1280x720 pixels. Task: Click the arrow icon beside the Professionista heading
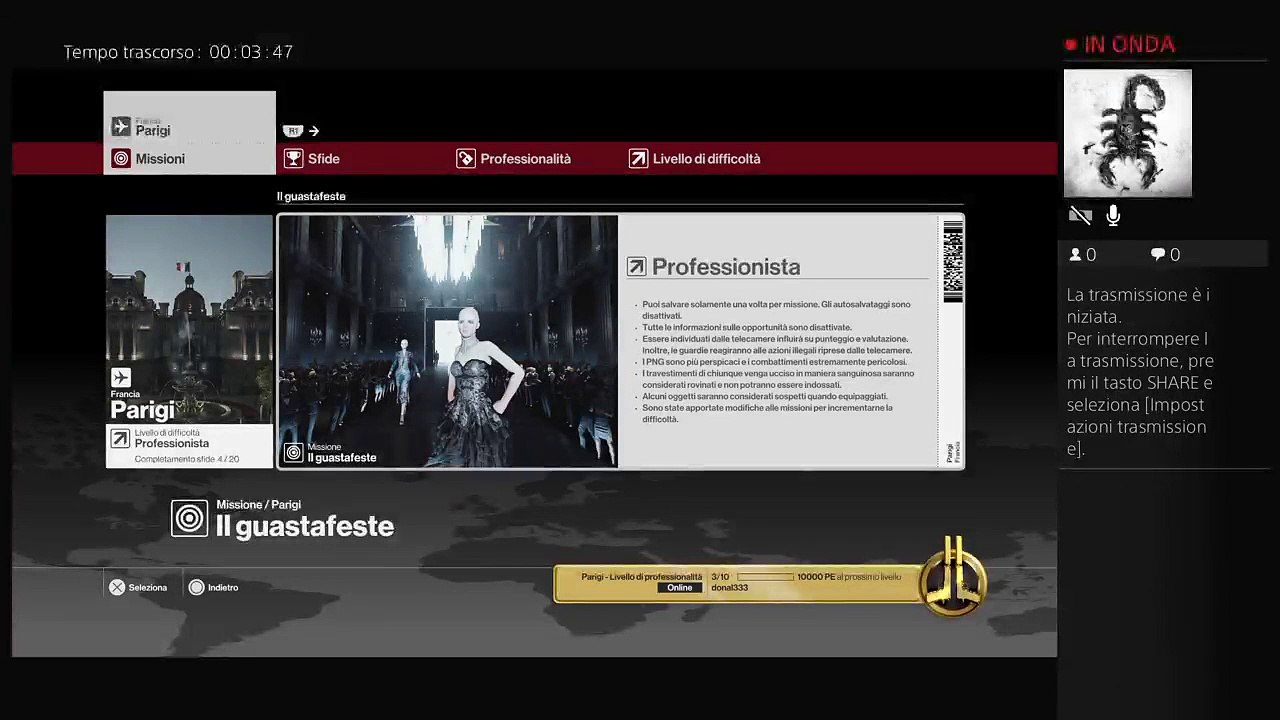636,267
